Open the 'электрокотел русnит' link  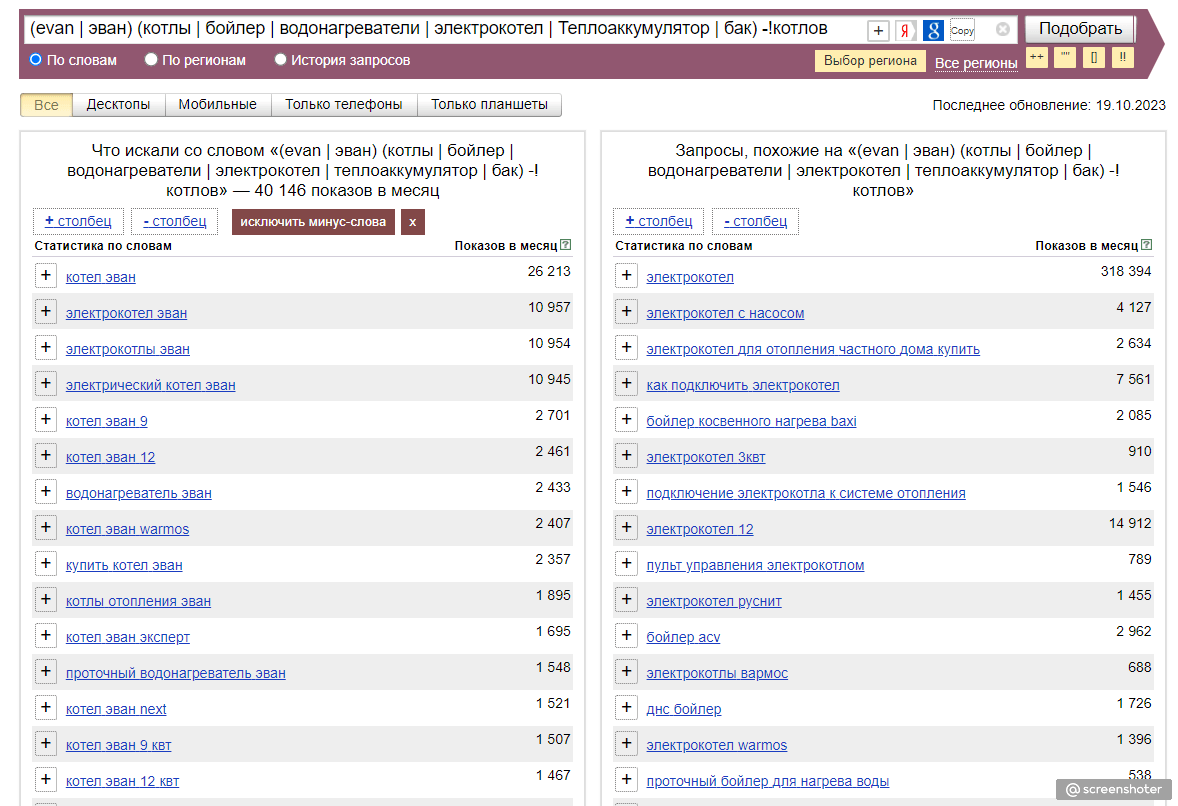click(714, 601)
